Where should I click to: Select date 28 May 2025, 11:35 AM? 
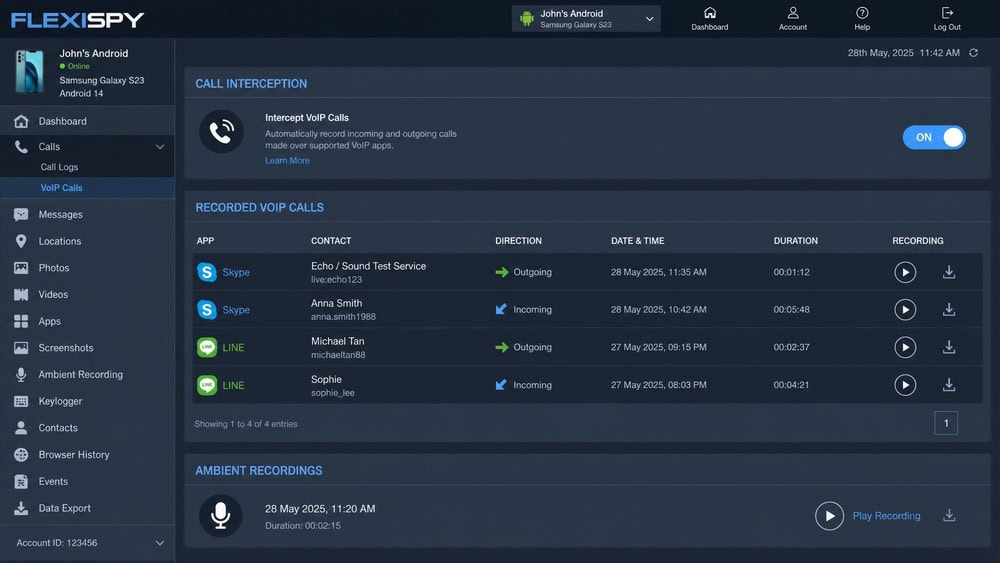(x=658, y=272)
